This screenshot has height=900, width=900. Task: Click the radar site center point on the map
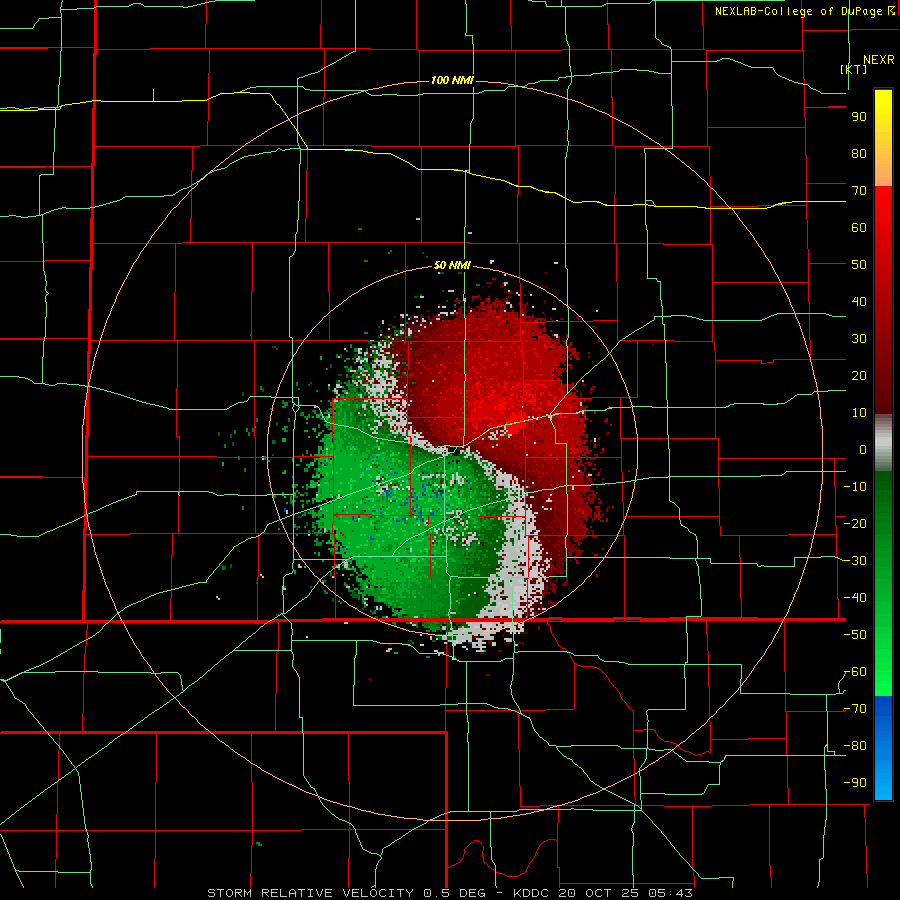click(454, 451)
